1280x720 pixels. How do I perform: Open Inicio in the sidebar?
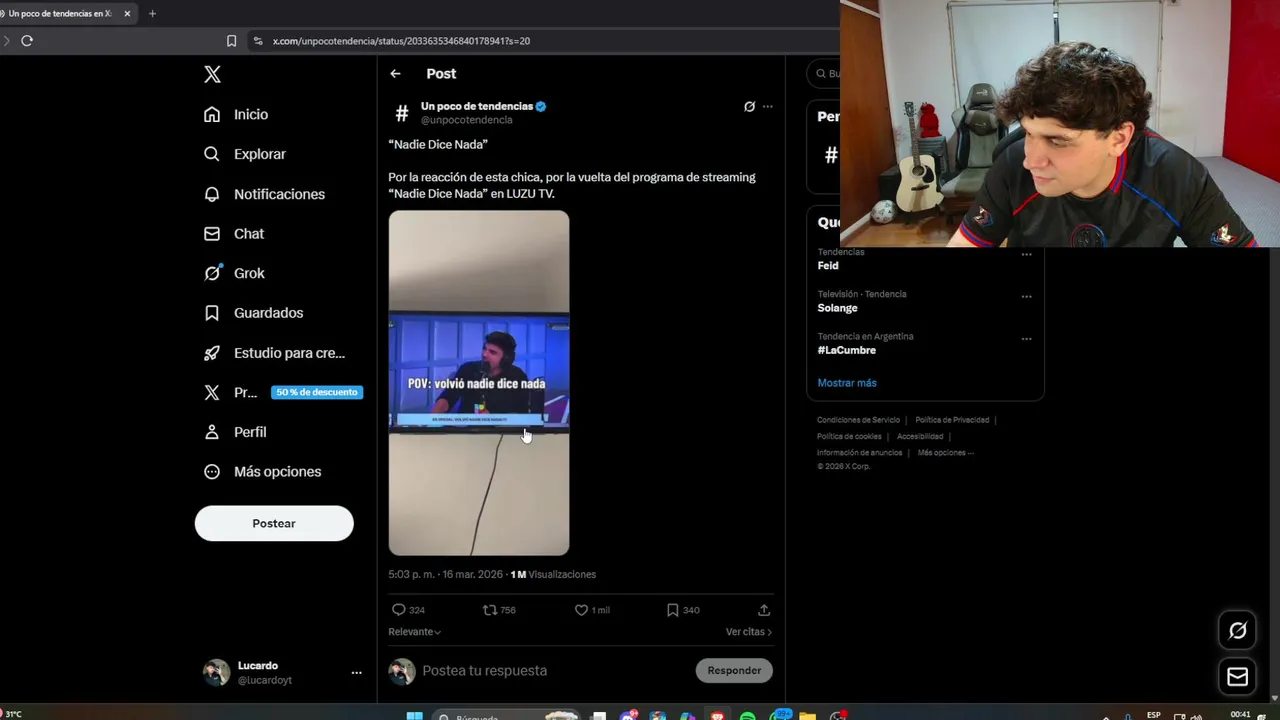236,114
